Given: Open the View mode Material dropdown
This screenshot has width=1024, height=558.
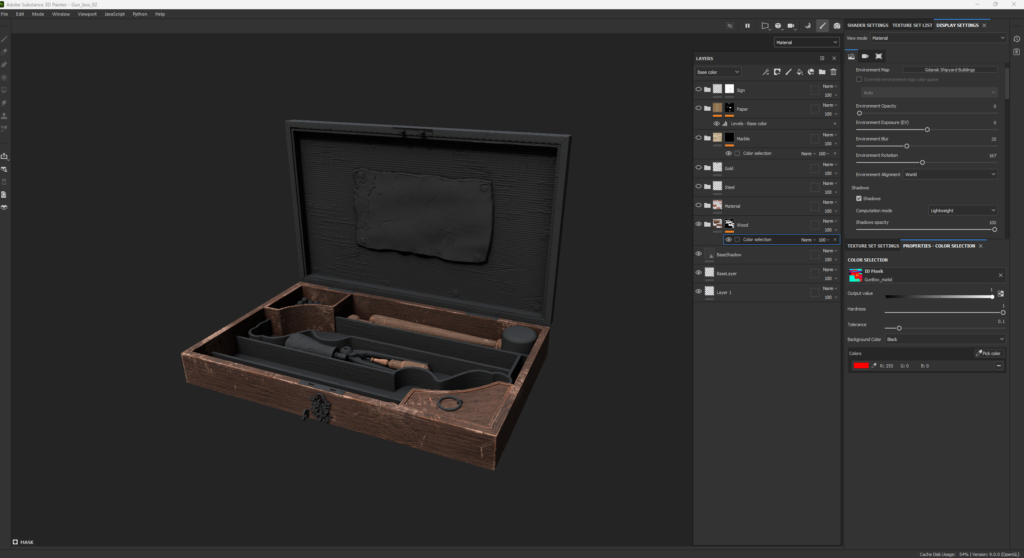Looking at the screenshot, I should [938, 39].
